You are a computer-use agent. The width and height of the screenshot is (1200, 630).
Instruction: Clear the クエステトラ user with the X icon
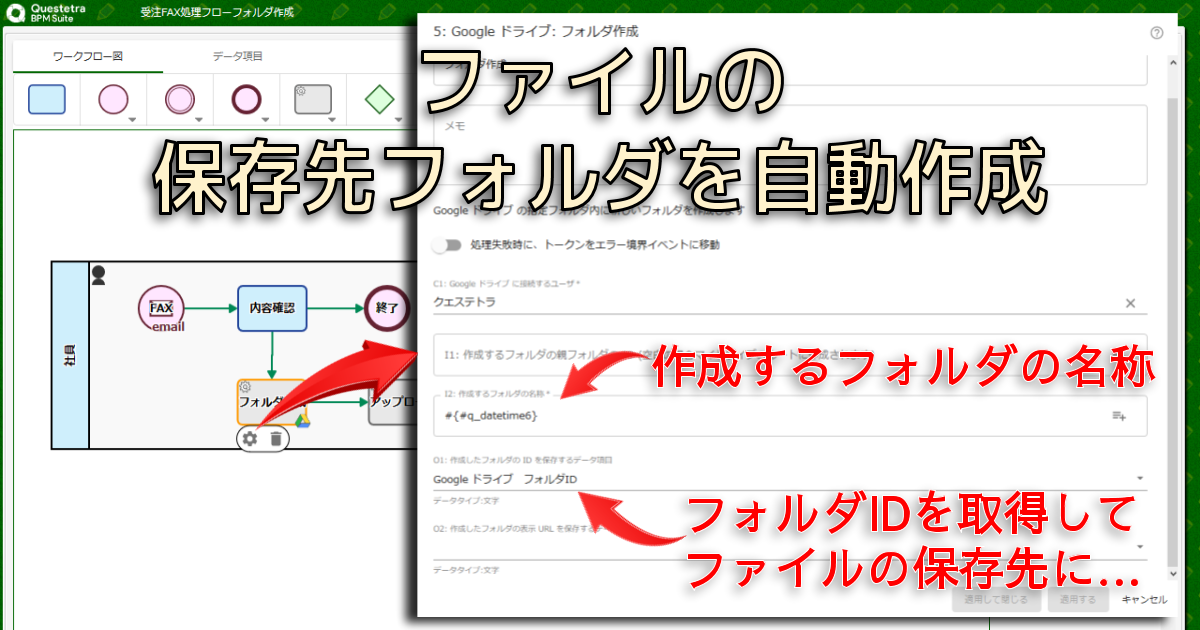[x=1130, y=303]
